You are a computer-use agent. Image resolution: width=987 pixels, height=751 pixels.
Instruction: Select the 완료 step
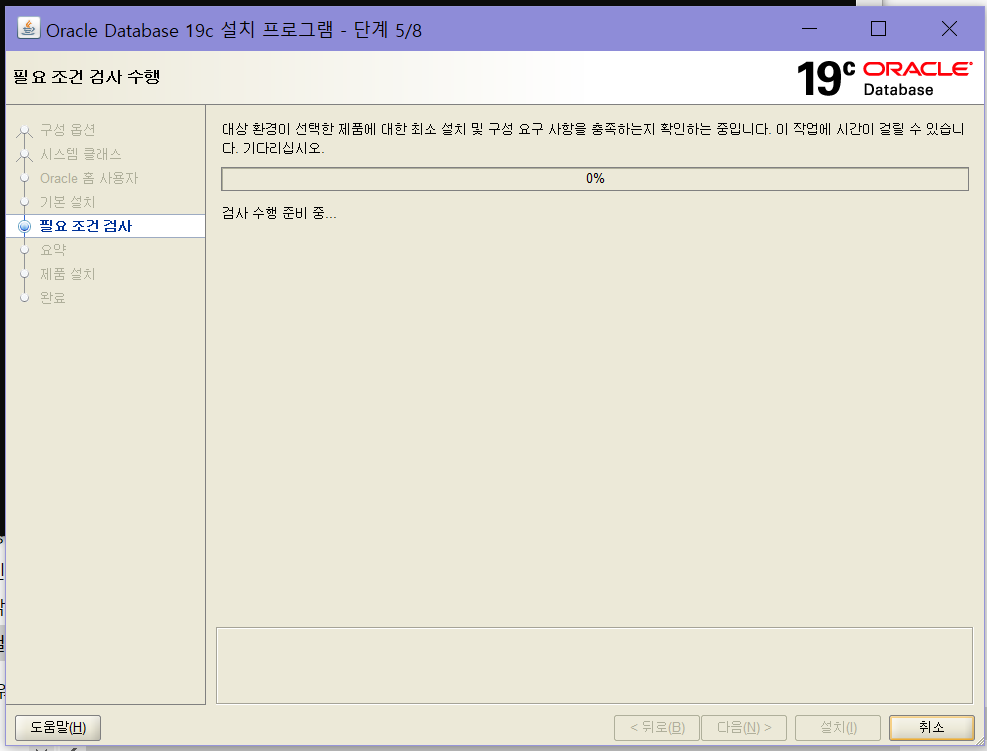coord(53,298)
